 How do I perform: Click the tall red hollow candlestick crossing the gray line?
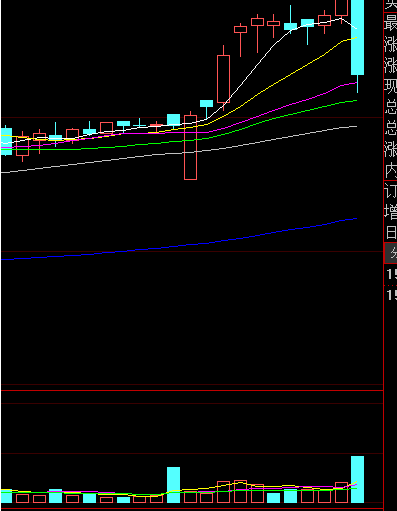[190, 147]
